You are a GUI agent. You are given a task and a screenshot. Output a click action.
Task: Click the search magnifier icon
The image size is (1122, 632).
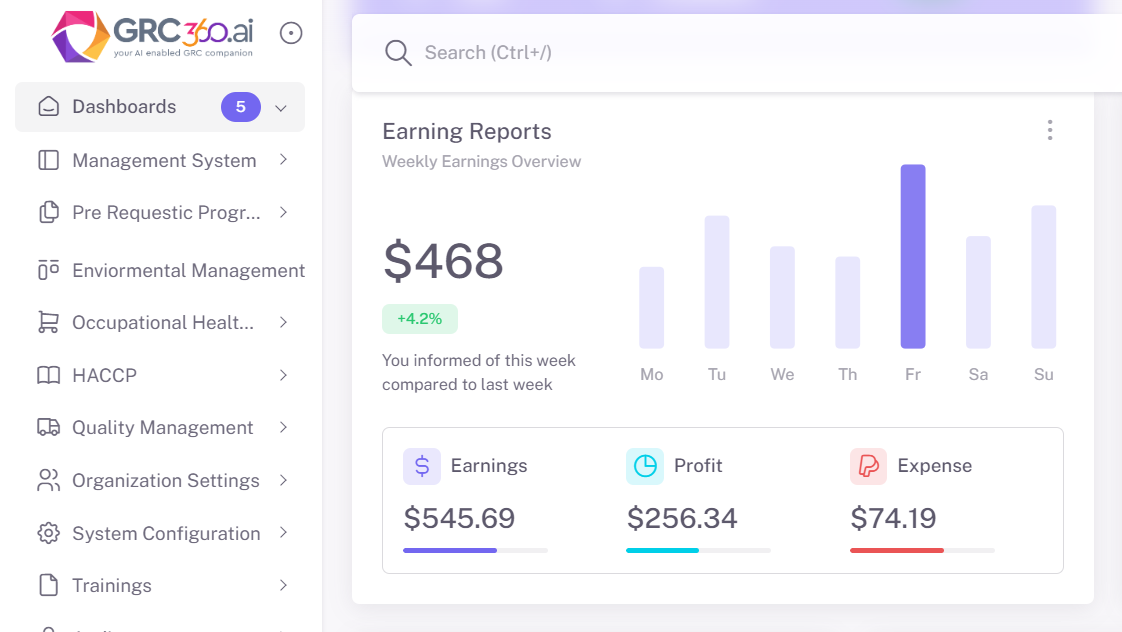click(x=398, y=53)
